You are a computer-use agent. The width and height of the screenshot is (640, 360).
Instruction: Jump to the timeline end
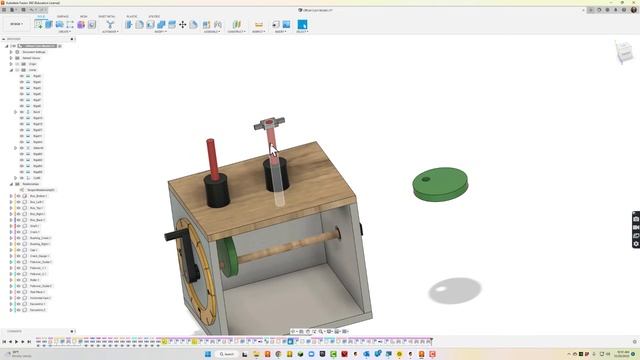click(x=29, y=342)
